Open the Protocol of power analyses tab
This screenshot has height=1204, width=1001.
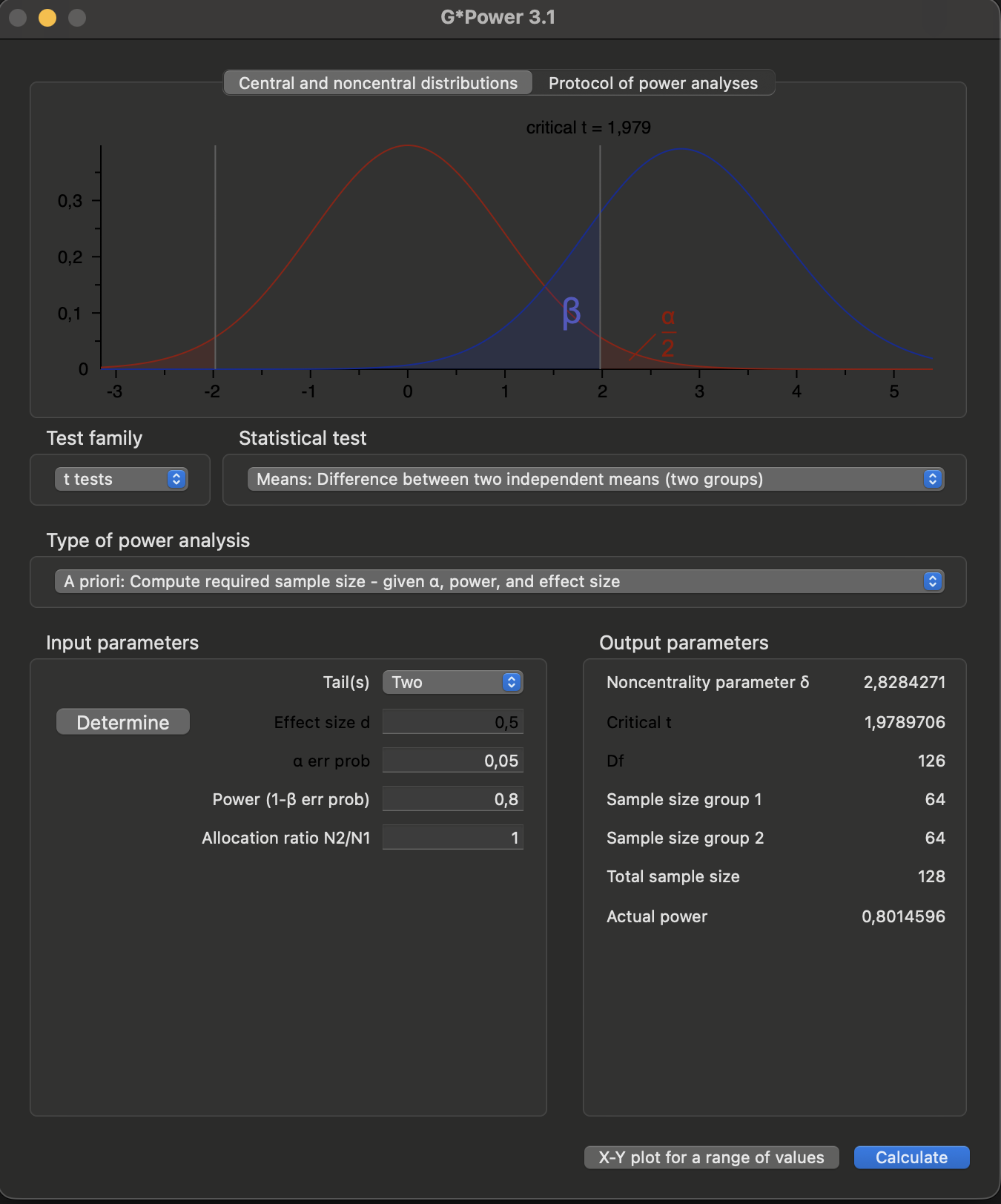click(653, 83)
